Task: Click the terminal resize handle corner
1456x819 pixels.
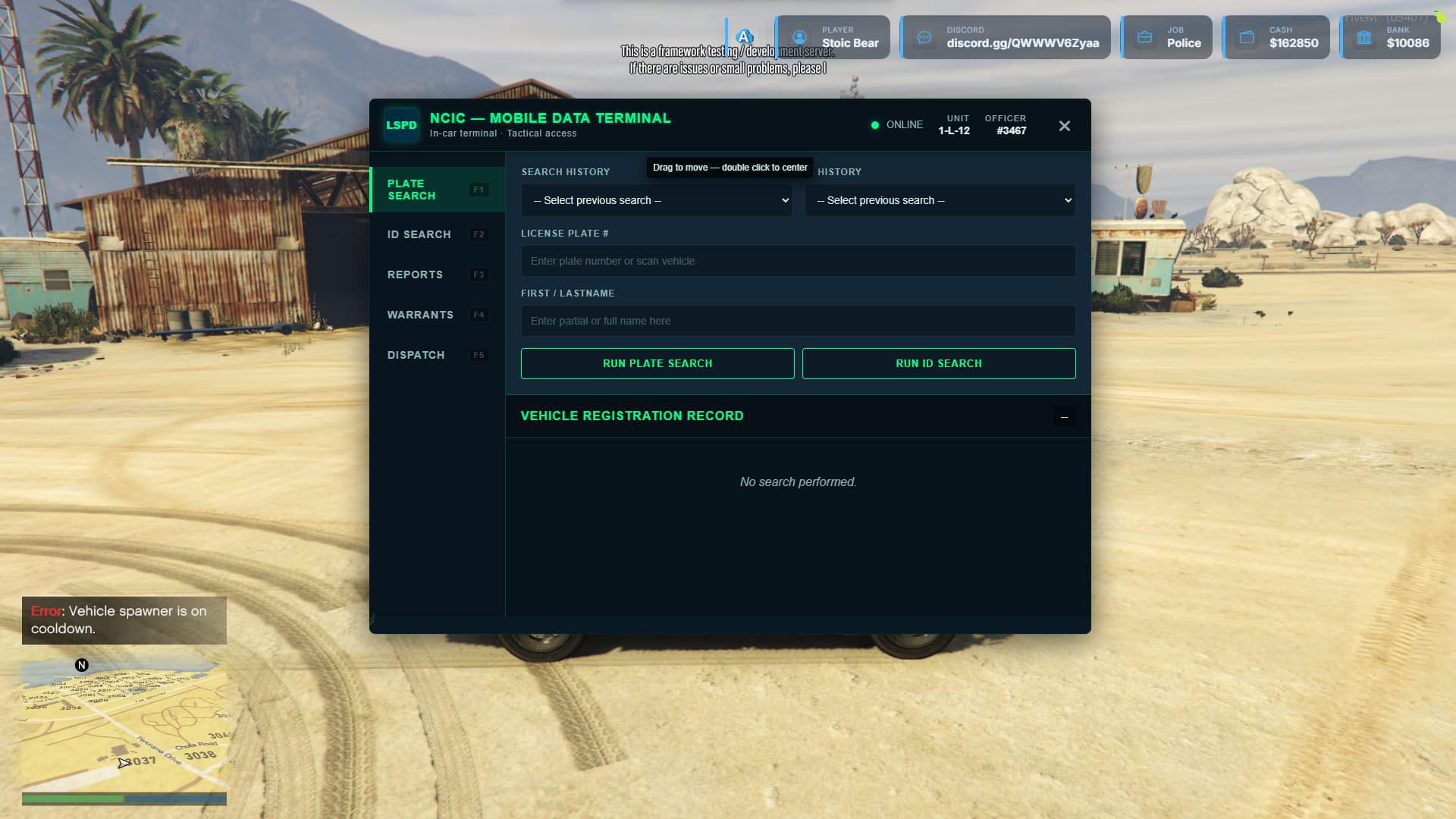Action: (372, 619)
